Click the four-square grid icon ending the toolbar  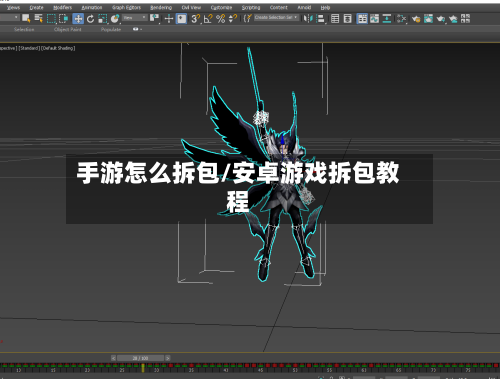[465, 18]
